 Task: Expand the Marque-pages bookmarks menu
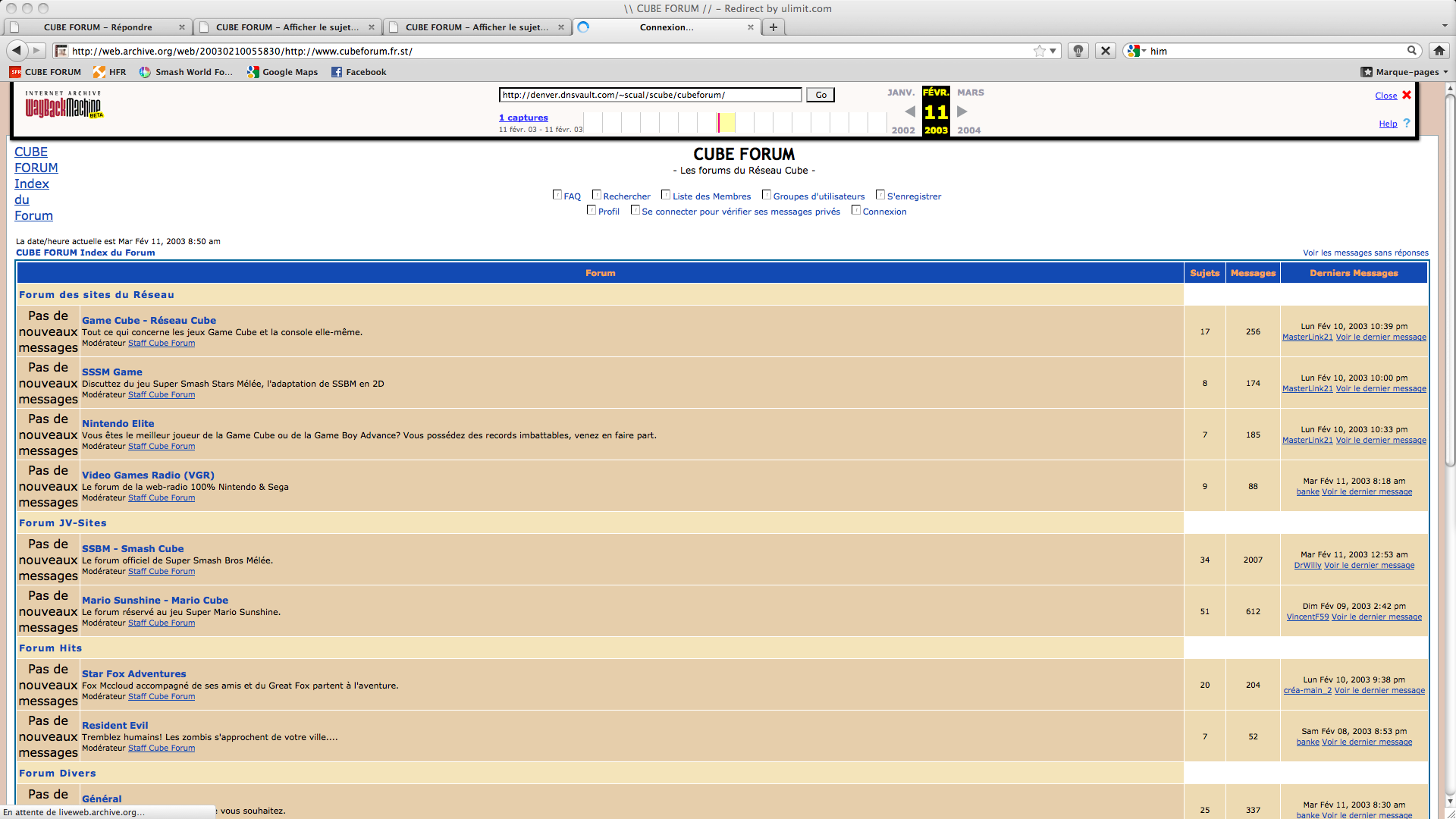tap(1404, 72)
